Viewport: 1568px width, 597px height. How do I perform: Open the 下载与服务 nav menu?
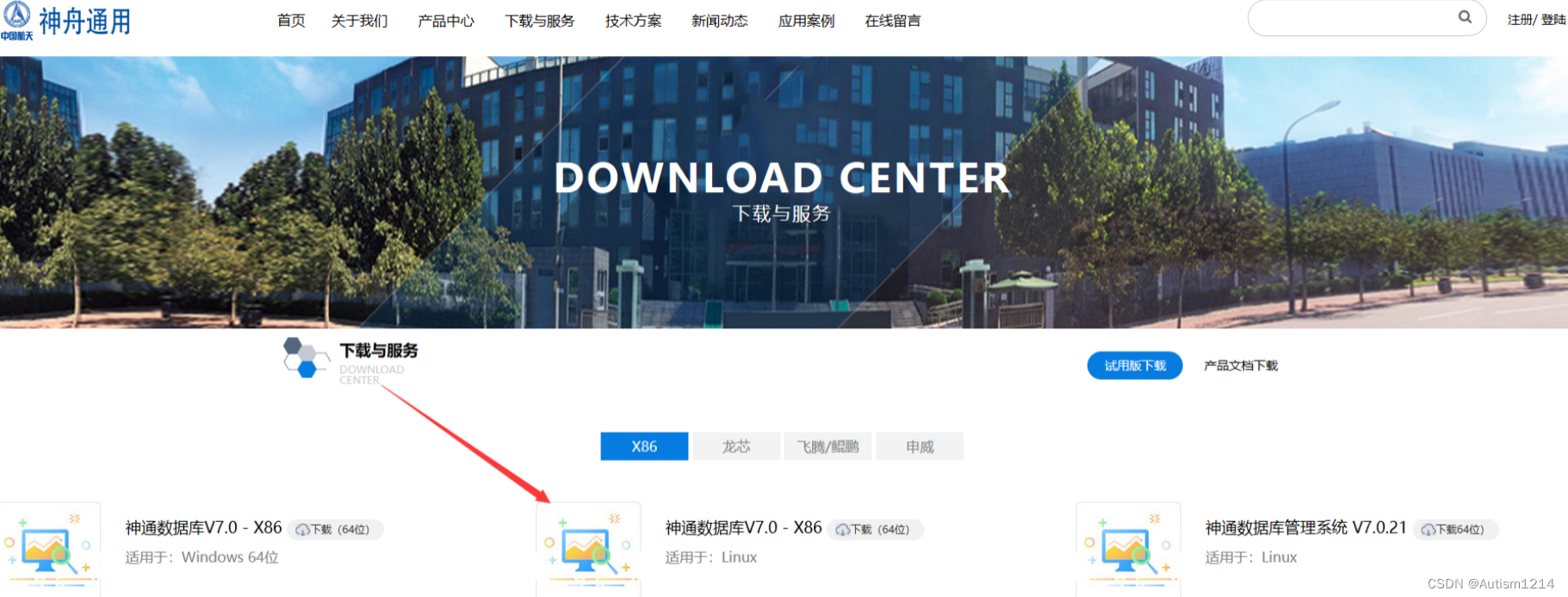[540, 21]
